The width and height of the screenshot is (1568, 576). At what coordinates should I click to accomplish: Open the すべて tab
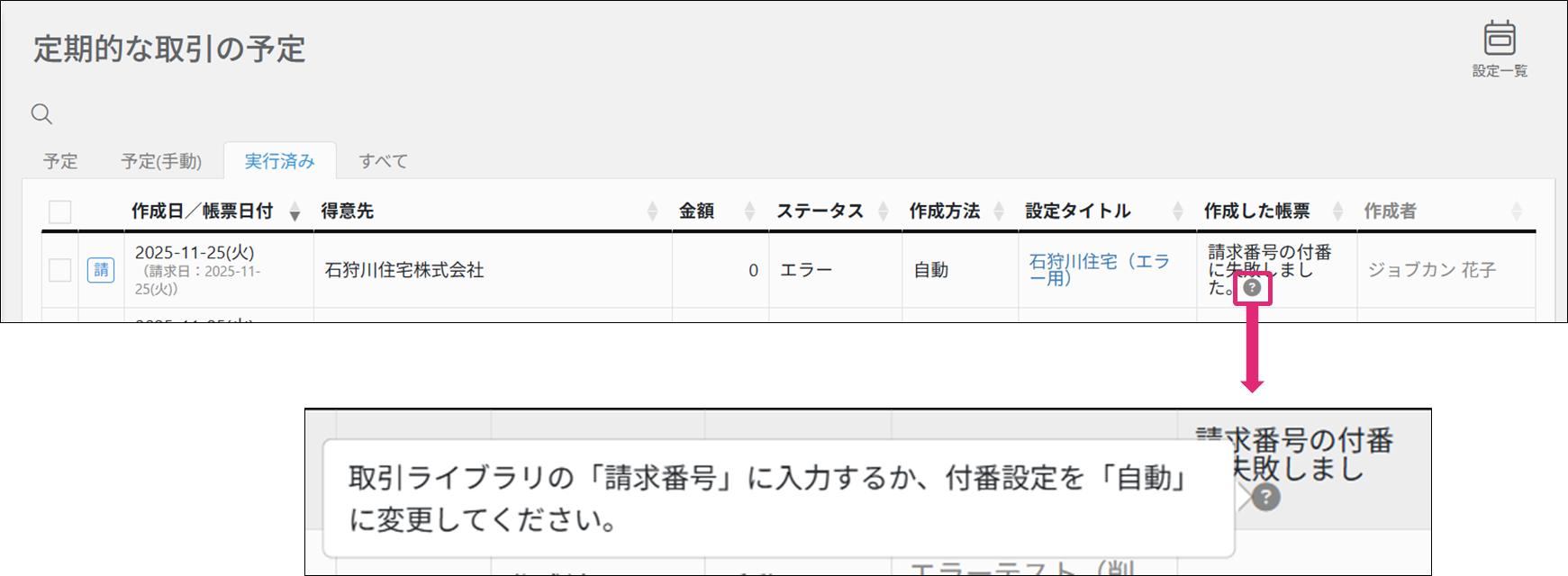point(383,161)
